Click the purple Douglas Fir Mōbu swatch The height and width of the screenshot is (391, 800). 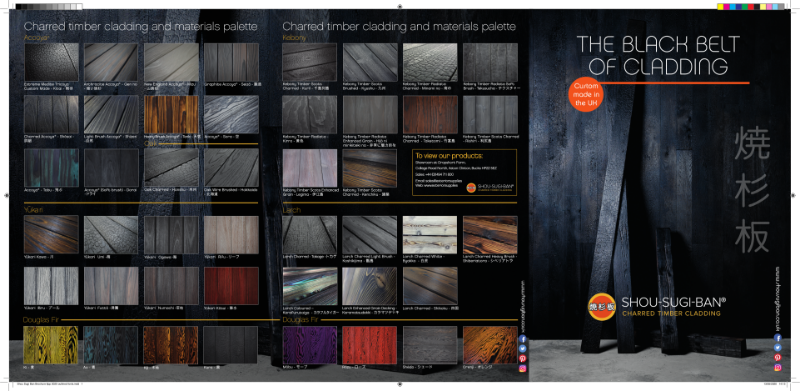(310, 345)
